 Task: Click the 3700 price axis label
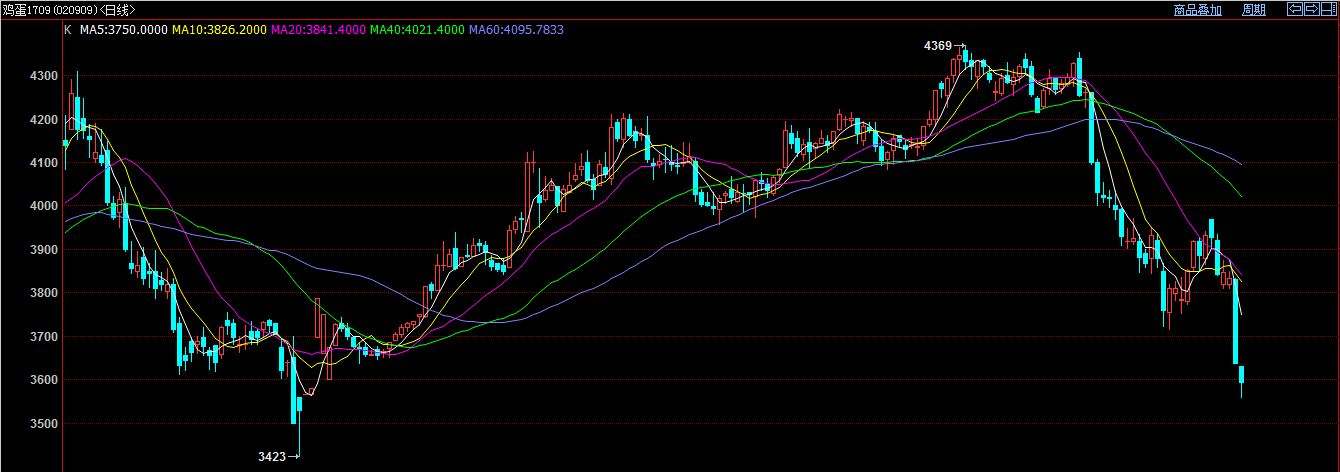pos(43,337)
